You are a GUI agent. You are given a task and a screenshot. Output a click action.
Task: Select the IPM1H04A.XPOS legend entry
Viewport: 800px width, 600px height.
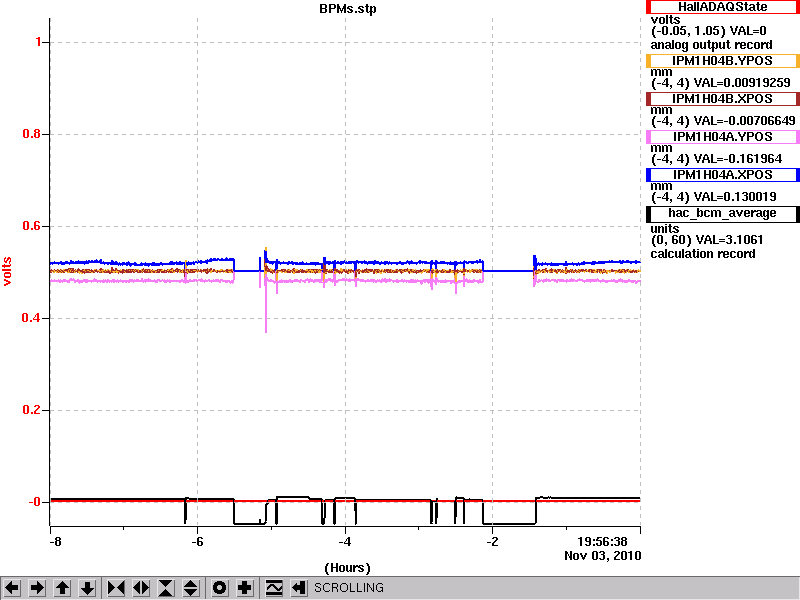[722, 175]
